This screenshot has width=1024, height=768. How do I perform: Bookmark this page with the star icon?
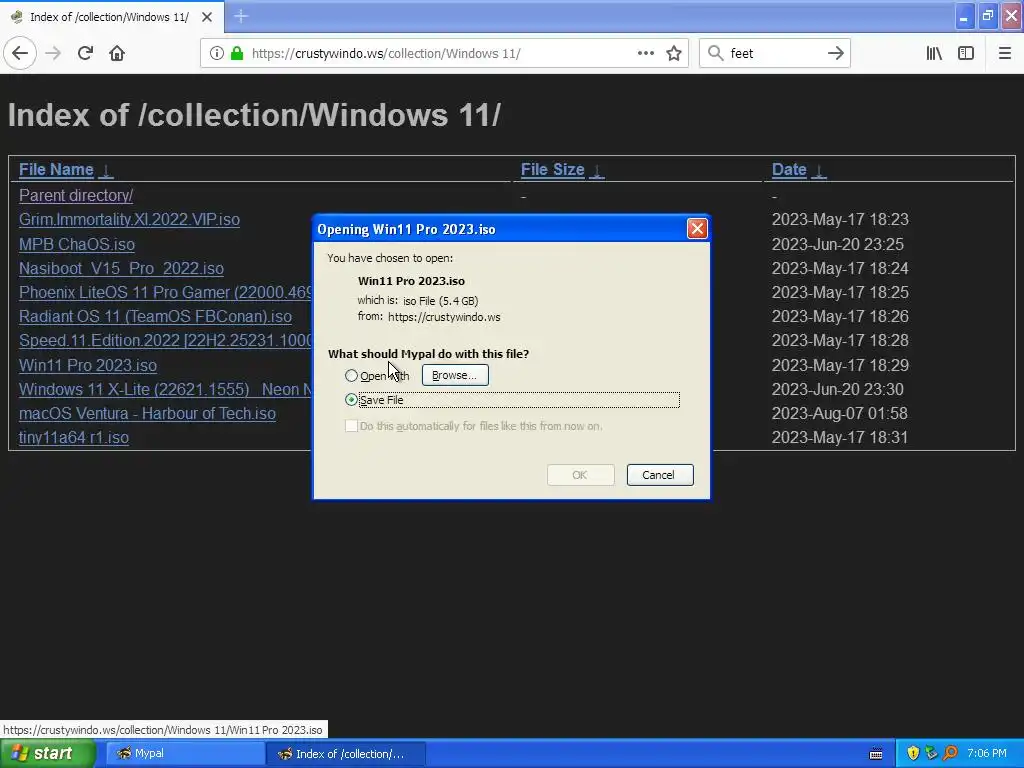point(674,54)
